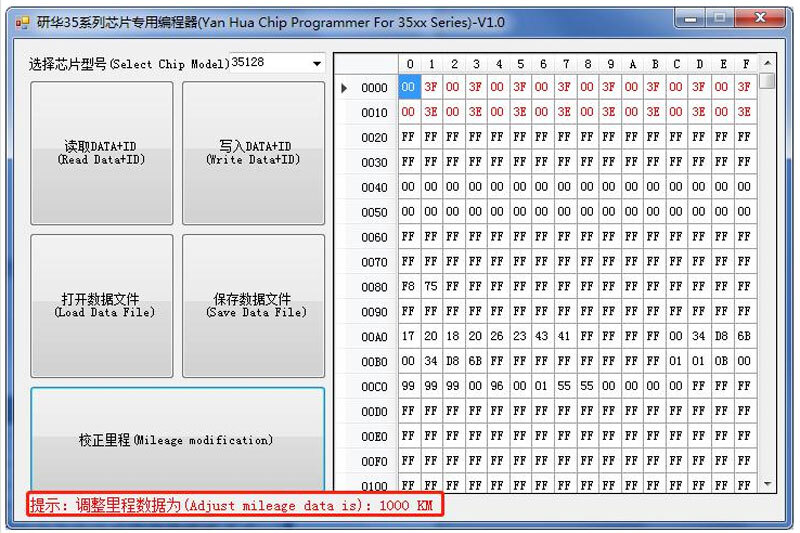Click the vertical scrollbar thumb of the grid
The image size is (800, 533).
[x=767, y=82]
